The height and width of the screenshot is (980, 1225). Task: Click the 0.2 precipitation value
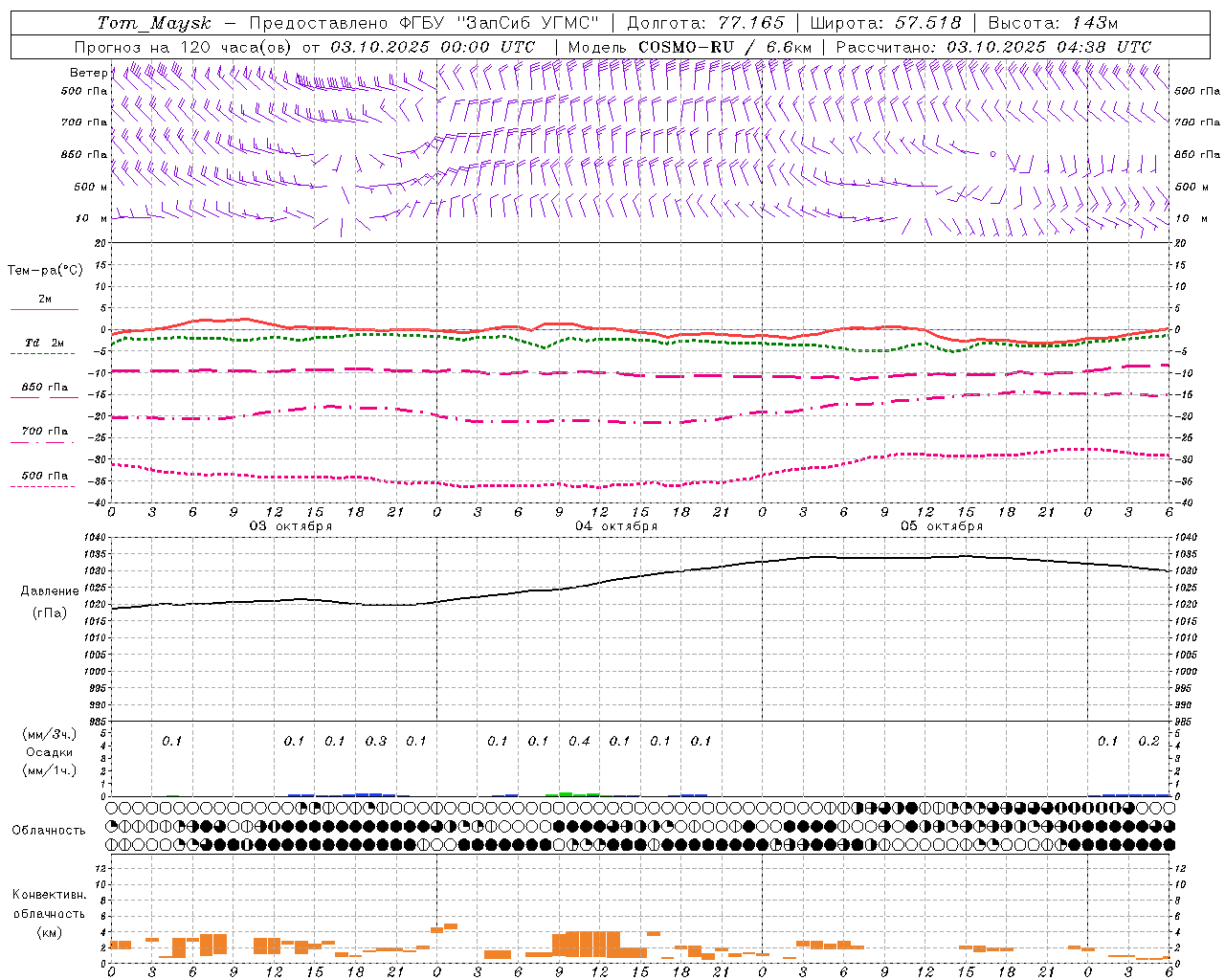pos(1148,742)
